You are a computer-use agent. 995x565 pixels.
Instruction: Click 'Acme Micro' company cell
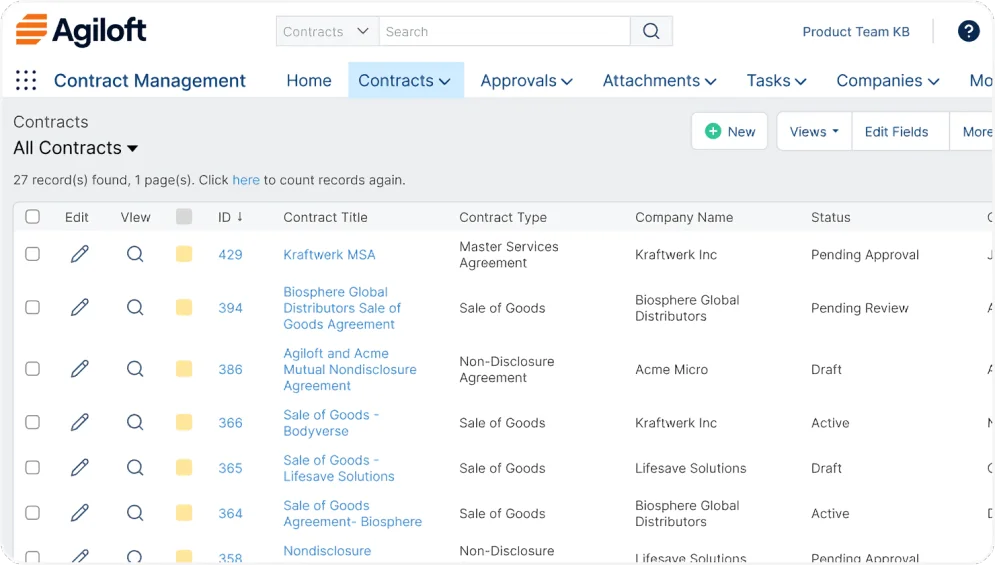click(671, 369)
